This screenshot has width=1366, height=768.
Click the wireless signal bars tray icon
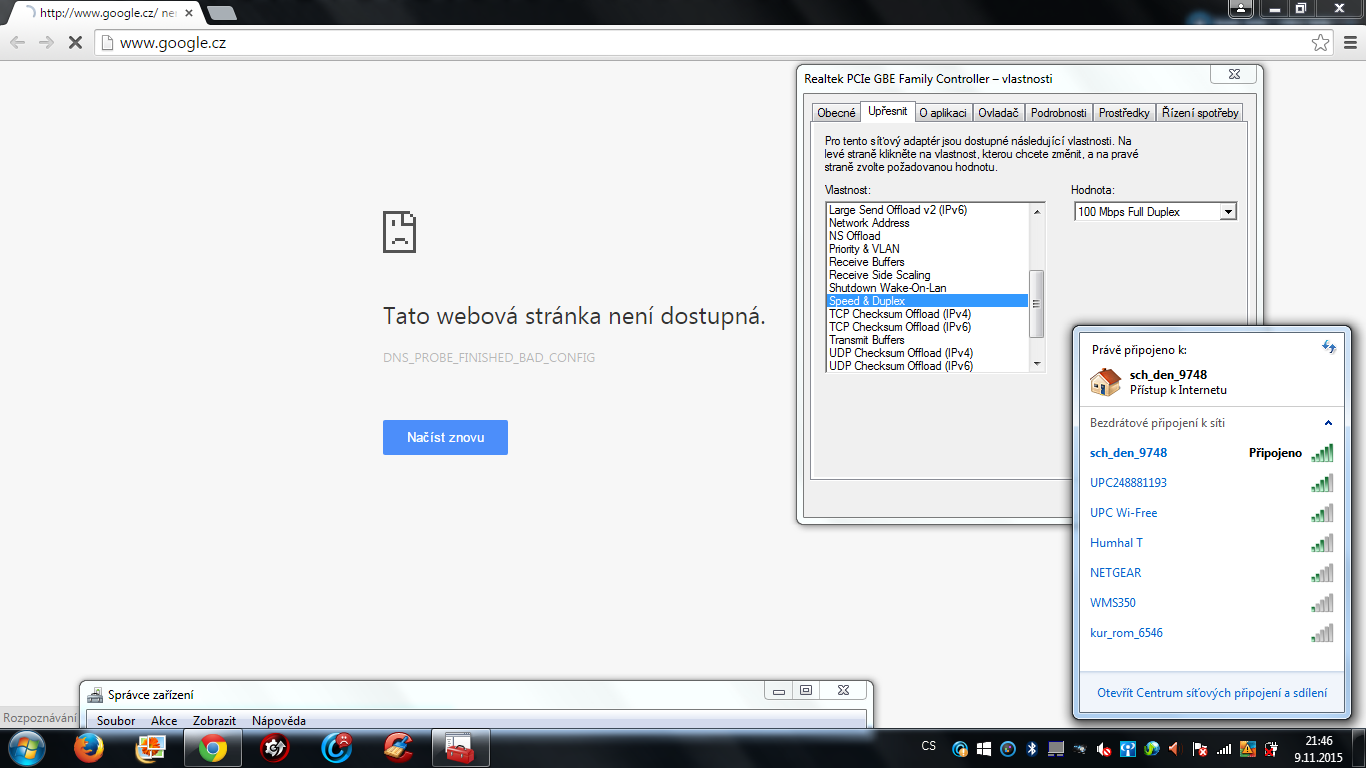[x=1223, y=748]
